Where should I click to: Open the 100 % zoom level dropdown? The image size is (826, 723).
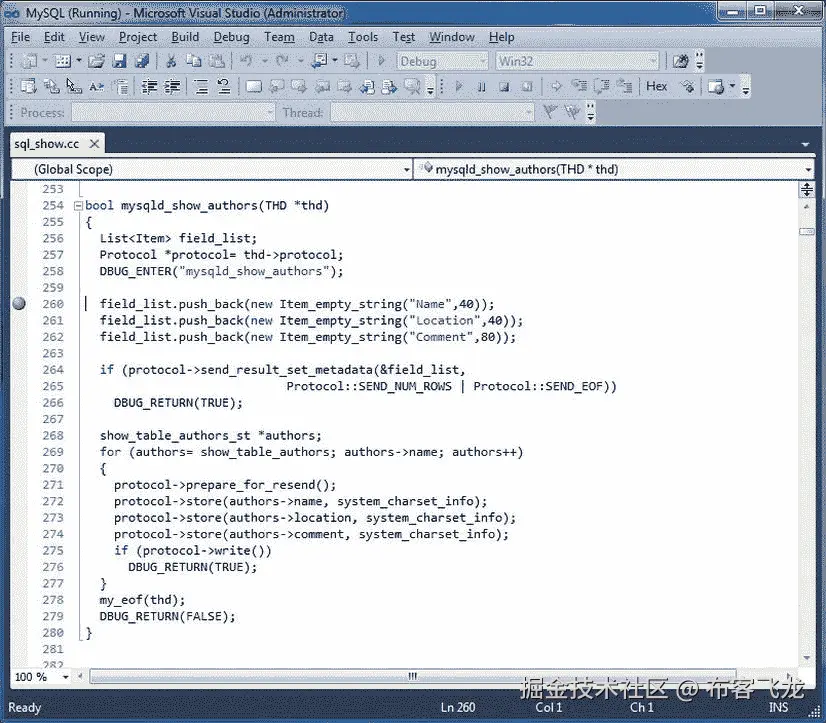pyautogui.click(x=65, y=677)
